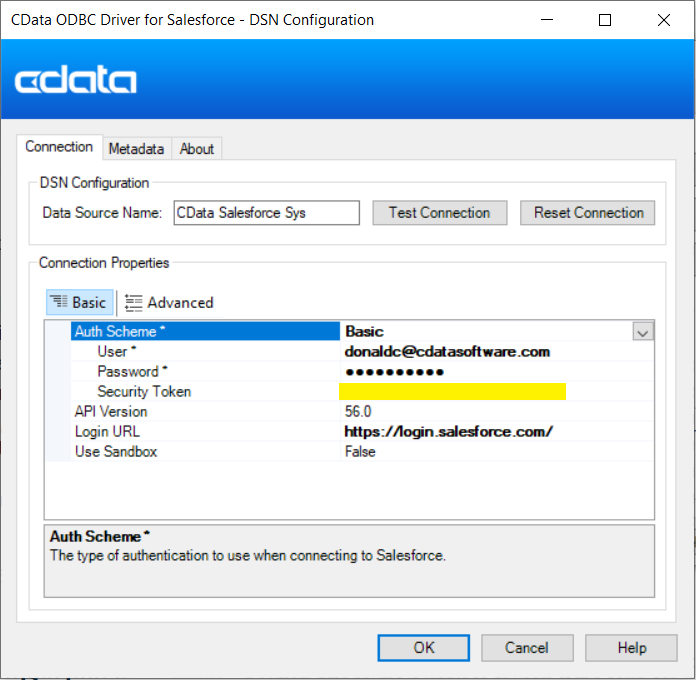Select the Auth Scheme property row

click(x=205, y=331)
